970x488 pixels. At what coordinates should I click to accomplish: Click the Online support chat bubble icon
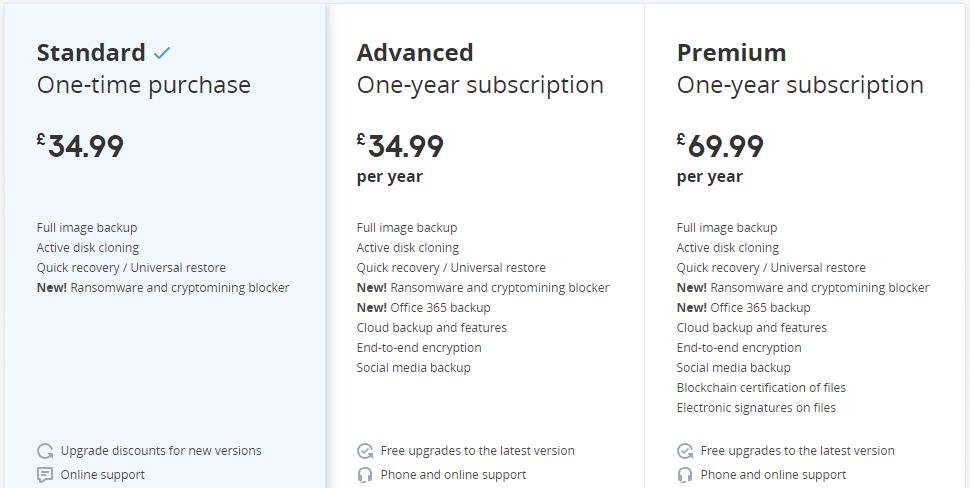(x=45, y=475)
